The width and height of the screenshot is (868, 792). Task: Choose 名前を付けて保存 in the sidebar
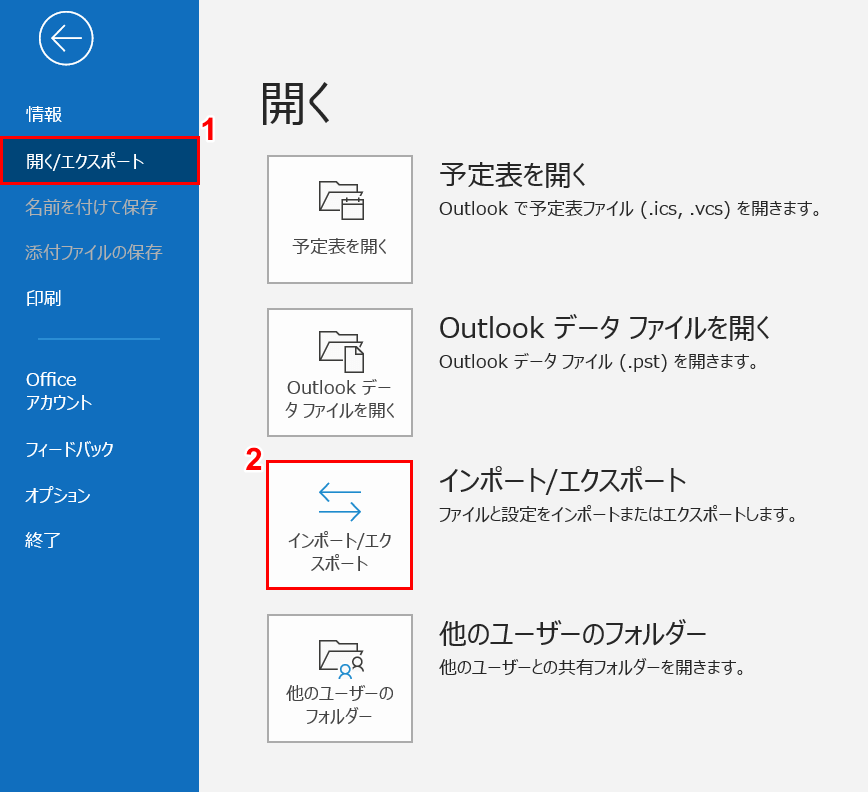point(91,207)
